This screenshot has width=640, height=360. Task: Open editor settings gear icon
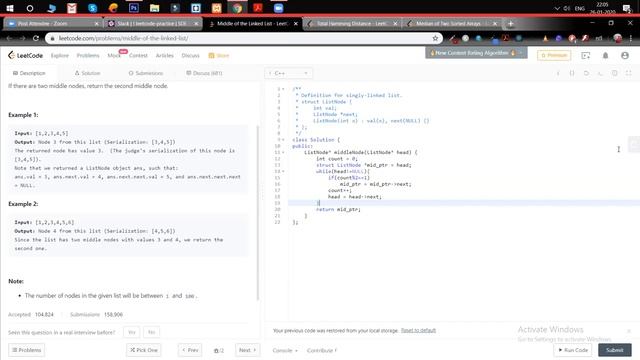pyautogui.click(x=614, y=73)
